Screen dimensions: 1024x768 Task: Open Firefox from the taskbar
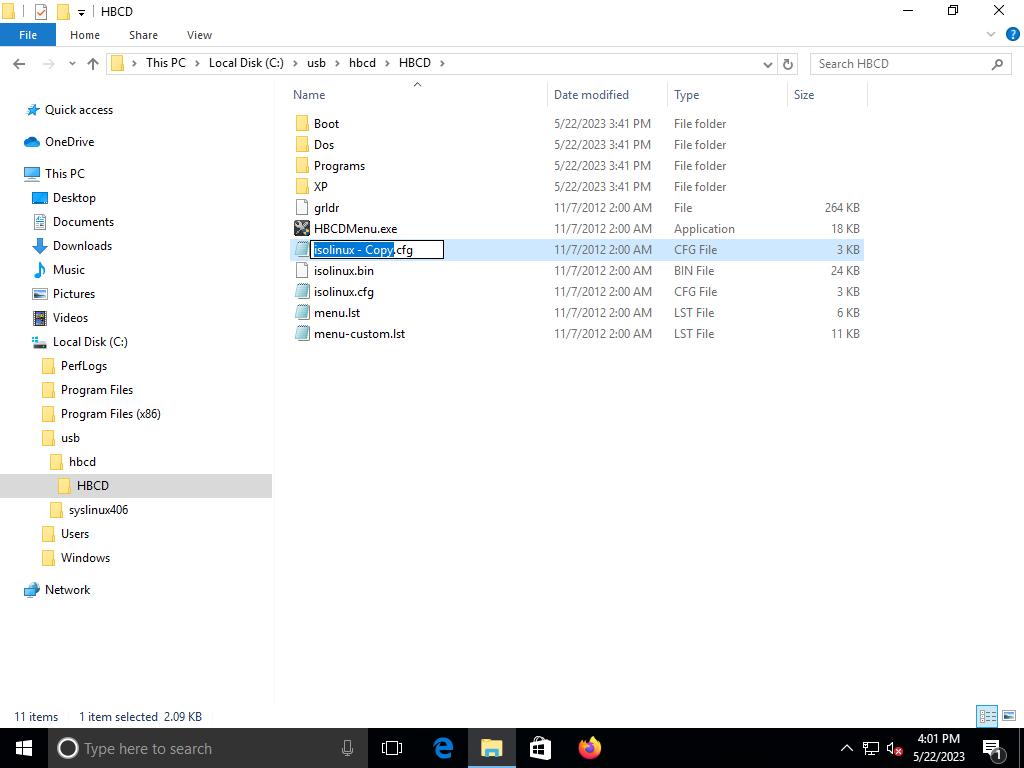click(x=589, y=748)
